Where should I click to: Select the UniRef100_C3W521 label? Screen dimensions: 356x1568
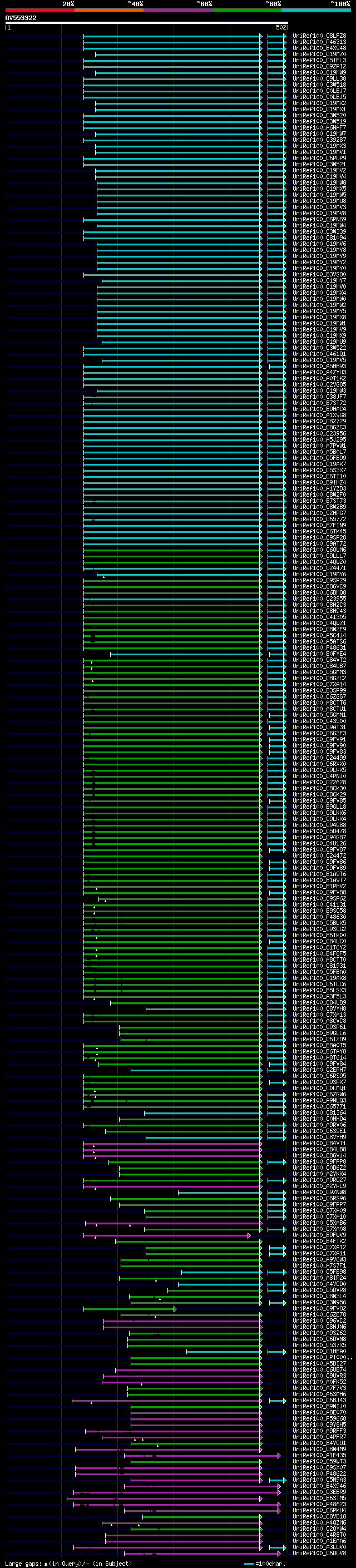319,164
